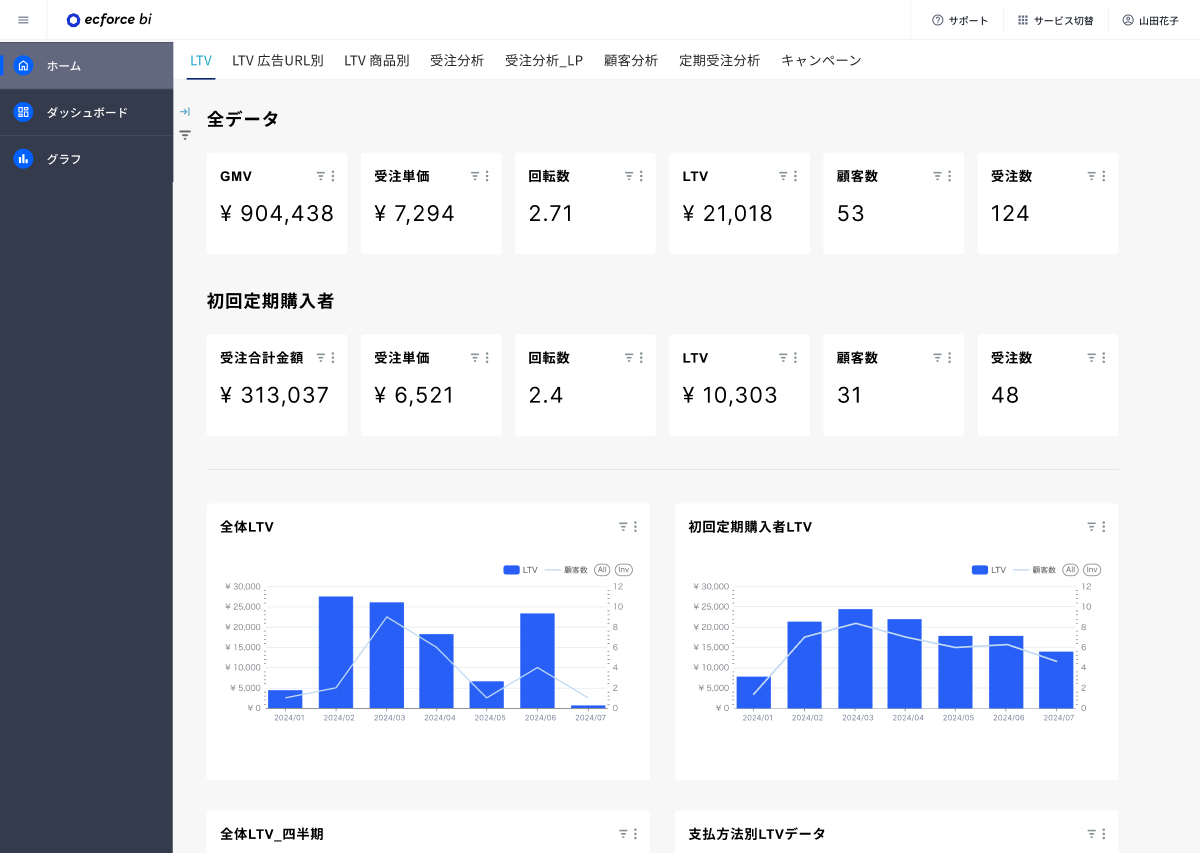Click the filter icon on GMV card
Image resolution: width=1200 pixels, height=853 pixels.
pyautogui.click(x=321, y=176)
